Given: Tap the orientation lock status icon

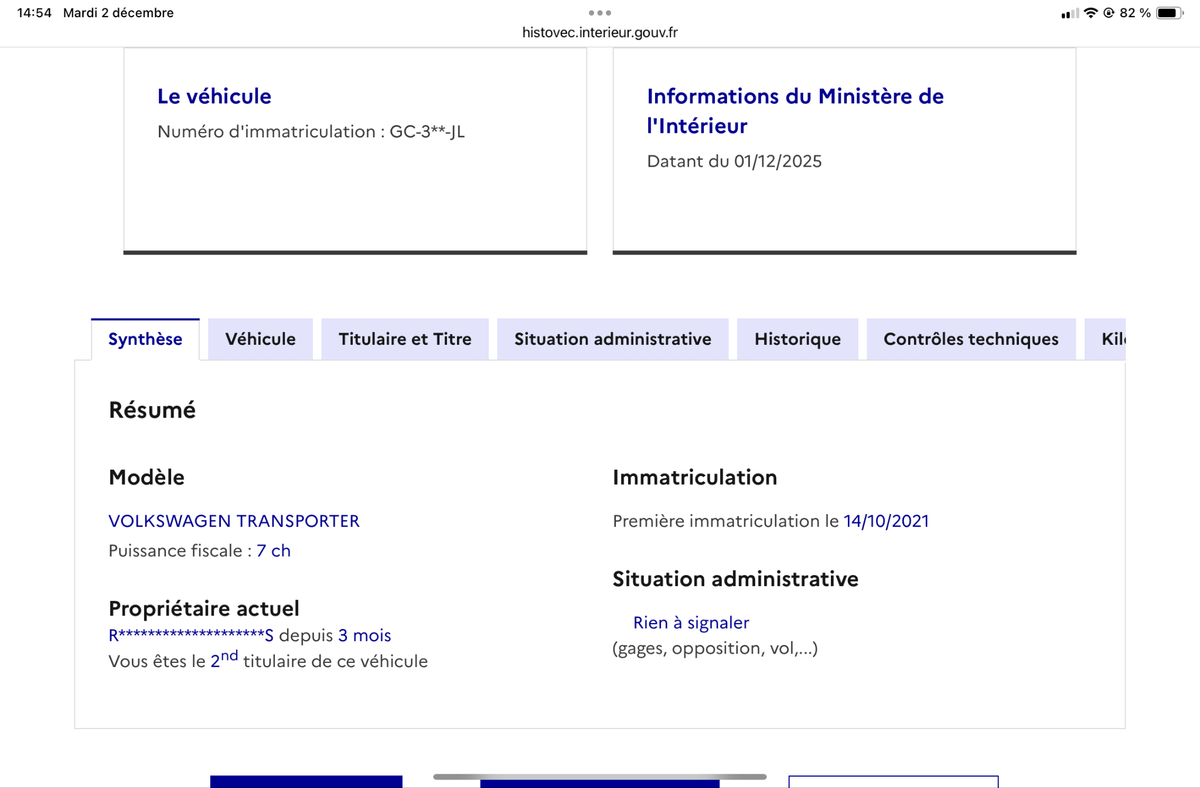Looking at the screenshot, I should click(x=1109, y=13).
